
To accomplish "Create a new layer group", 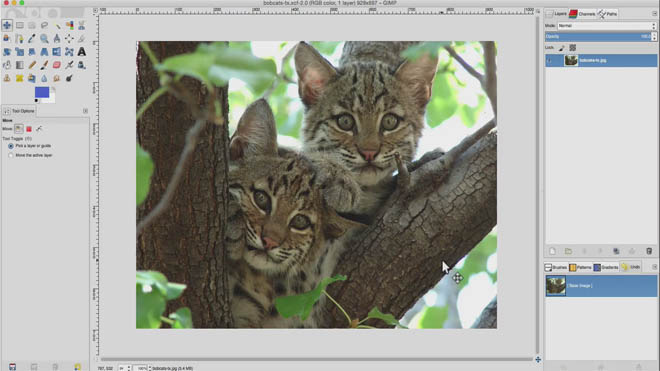I will (x=568, y=251).
